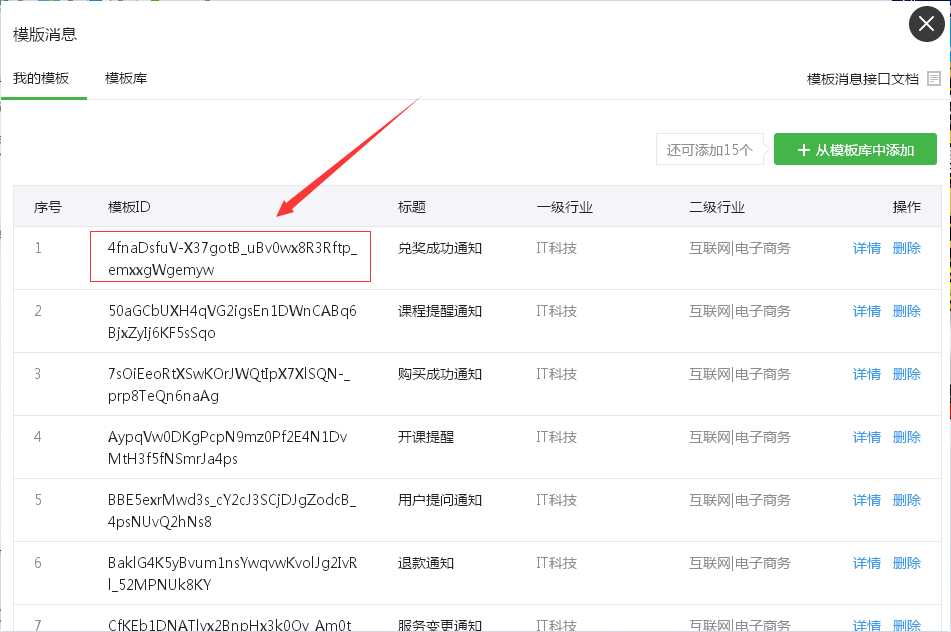Delete the 购买成功通知 template
This screenshot has width=951, height=632.
point(907,374)
